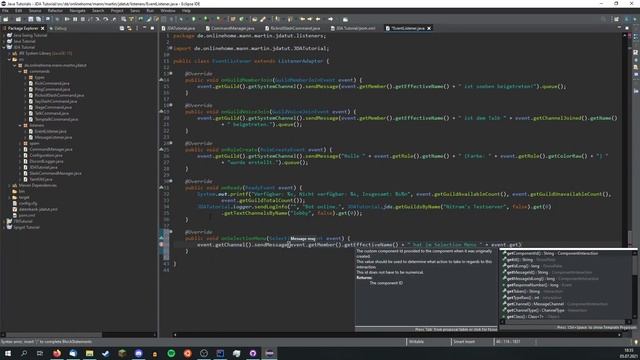Toggle Link with Editor in Package Explorer
The width and height of the screenshot is (640, 360).
click(x=129, y=28)
